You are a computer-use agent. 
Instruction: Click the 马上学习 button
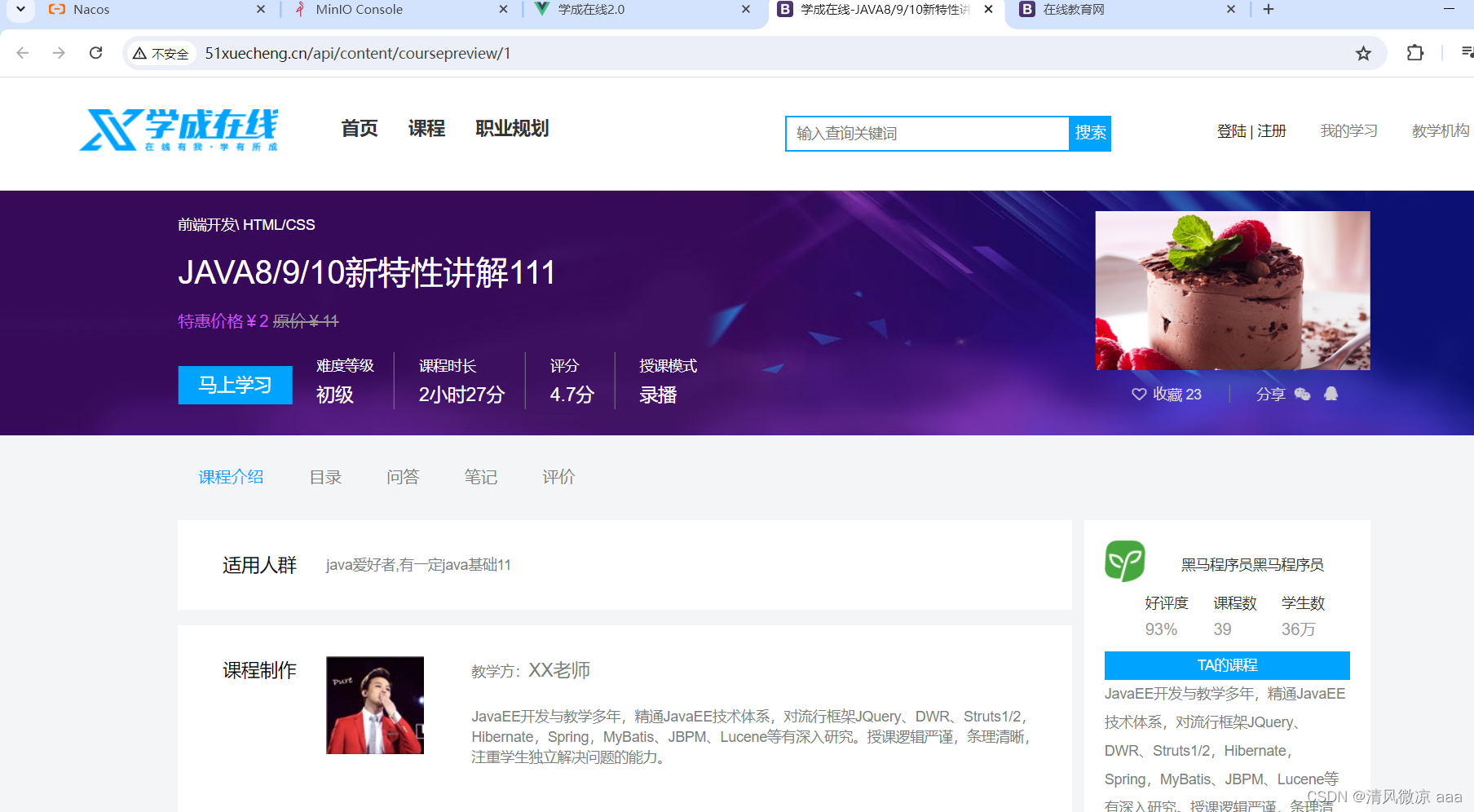[236, 385]
